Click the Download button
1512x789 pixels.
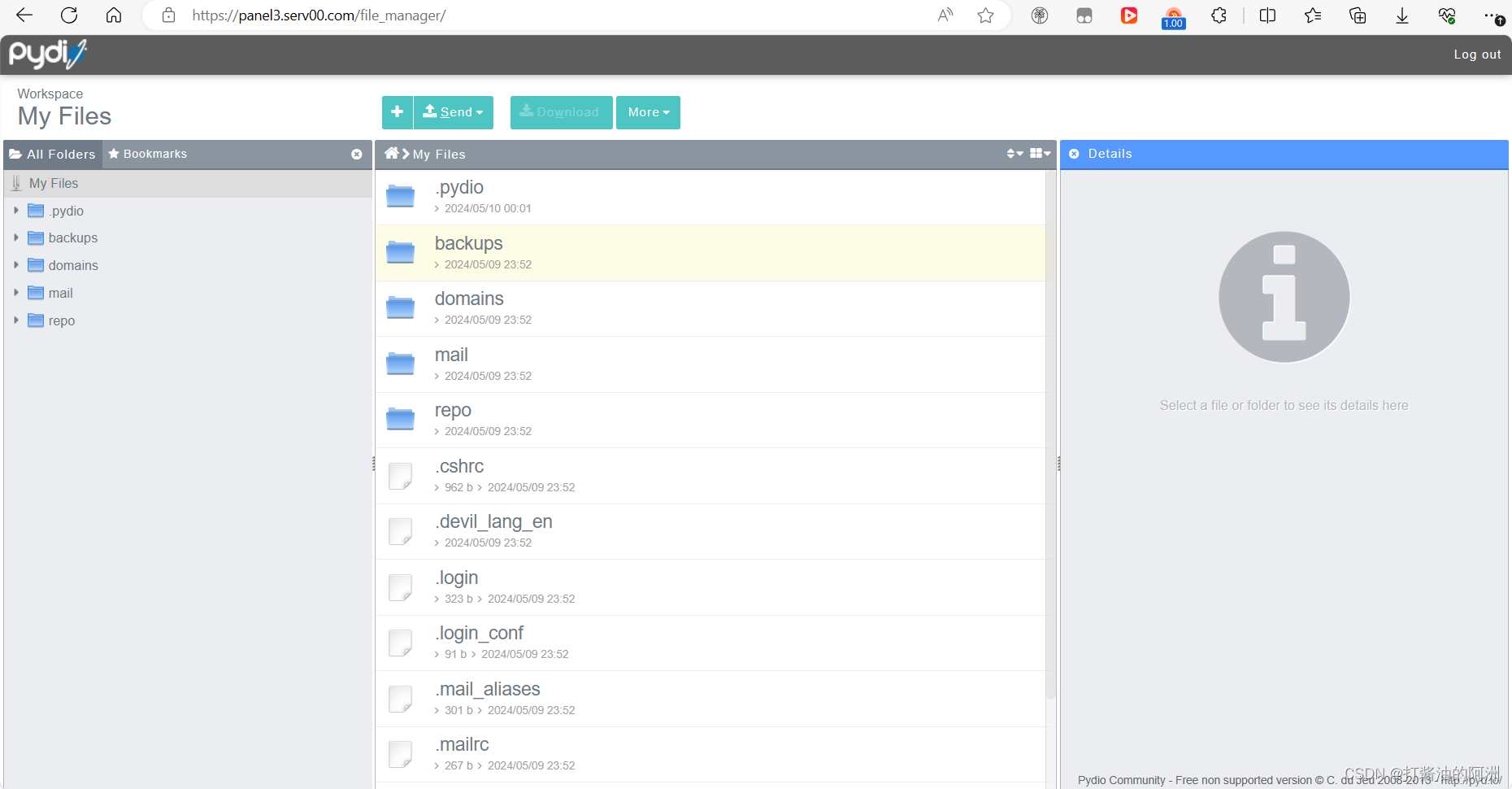pyautogui.click(x=561, y=112)
